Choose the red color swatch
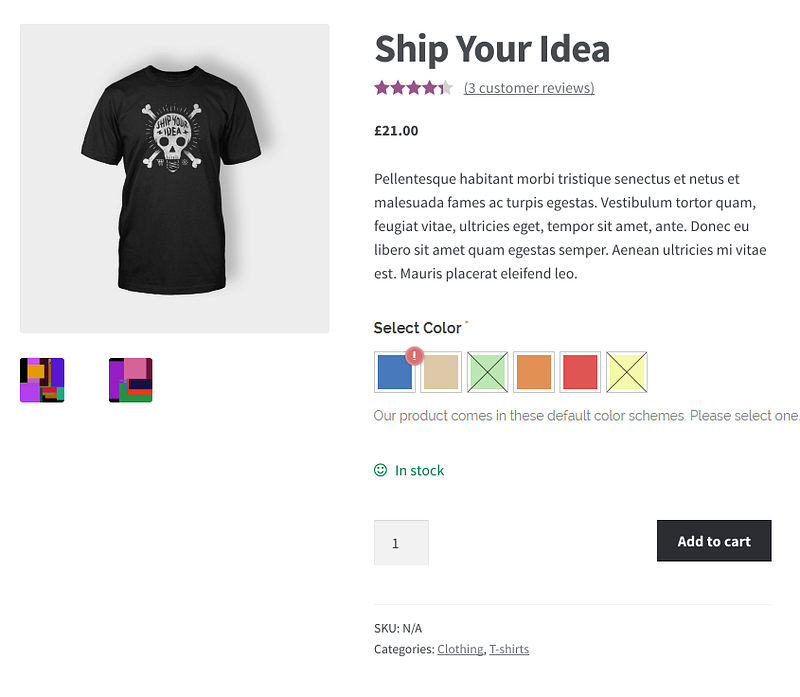 pyautogui.click(x=580, y=372)
